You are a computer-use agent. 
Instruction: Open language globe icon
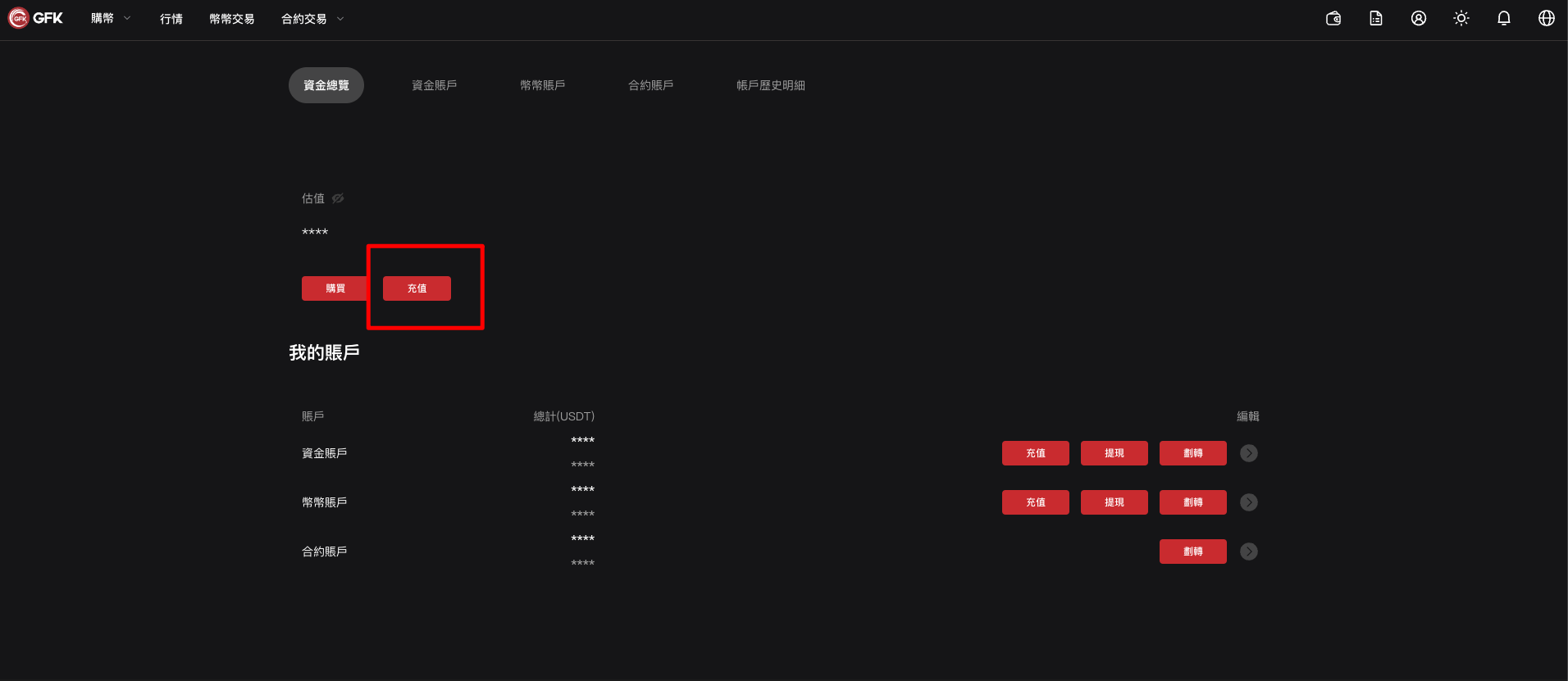click(x=1547, y=18)
